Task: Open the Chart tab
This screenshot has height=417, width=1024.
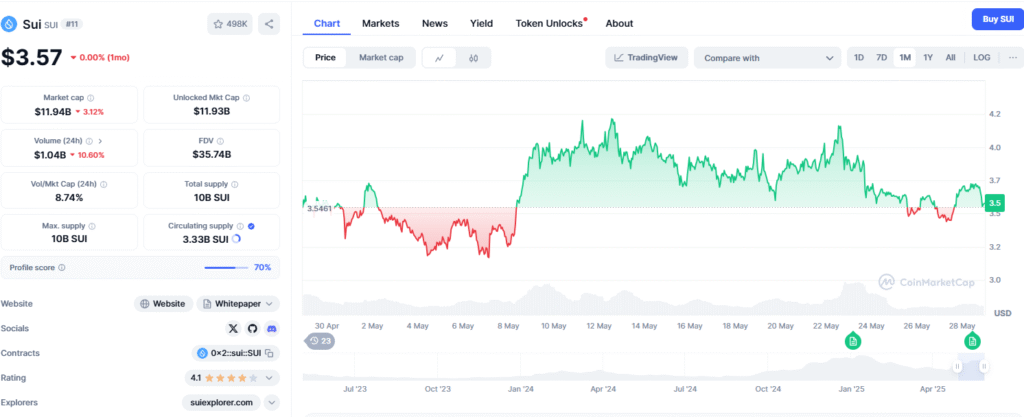Action: 327,23
